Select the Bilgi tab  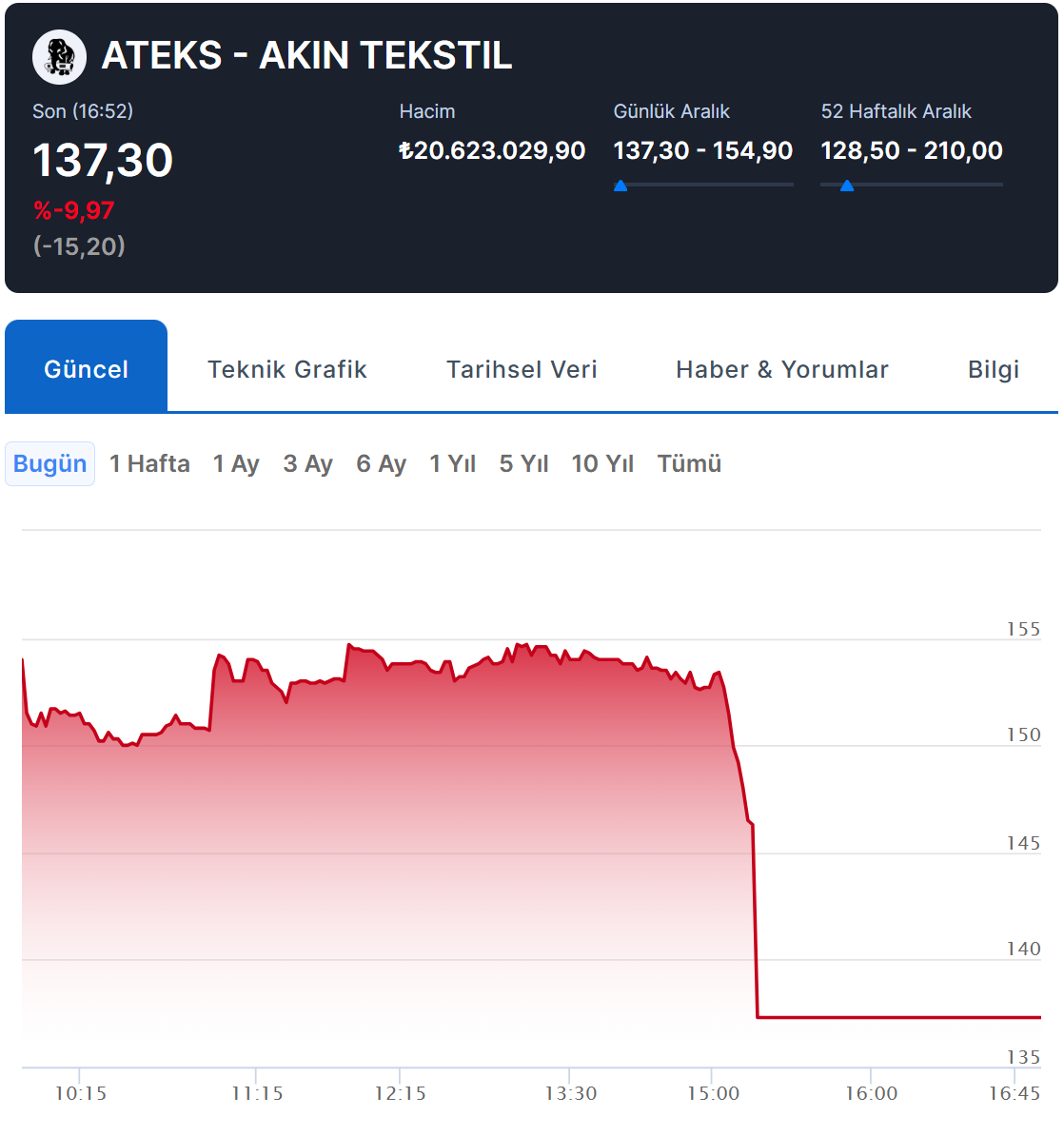click(x=994, y=369)
